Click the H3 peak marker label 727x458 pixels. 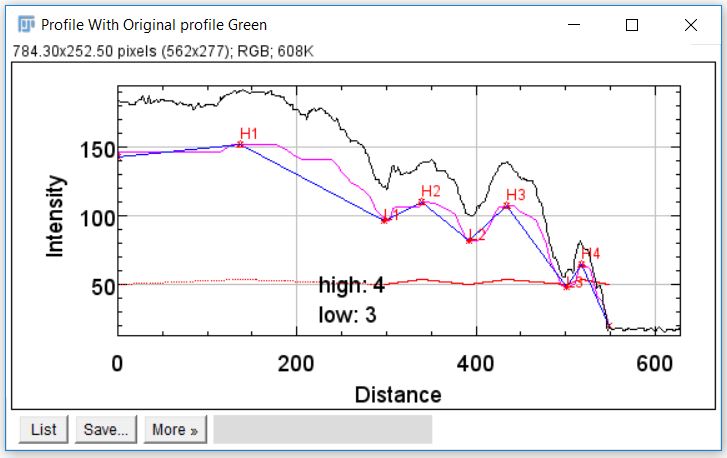pyautogui.click(x=516, y=195)
